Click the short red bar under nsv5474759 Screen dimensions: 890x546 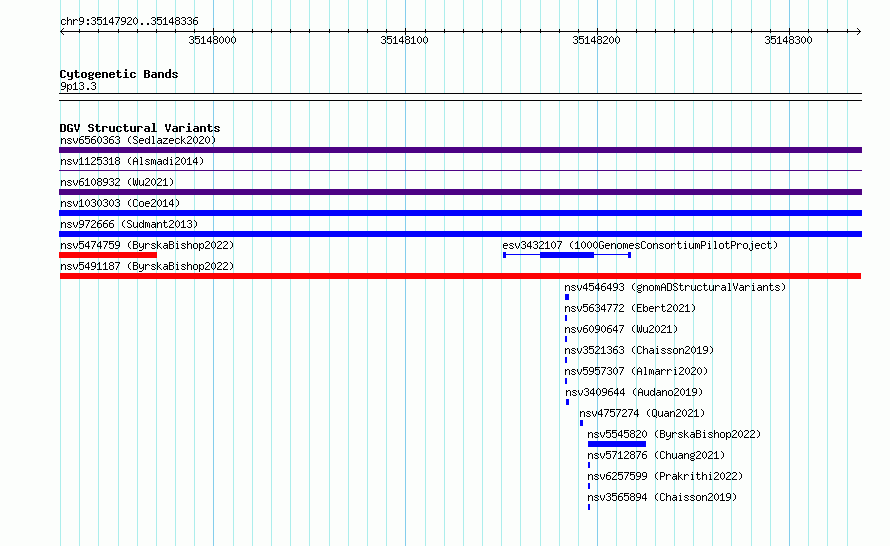[x=108, y=255]
